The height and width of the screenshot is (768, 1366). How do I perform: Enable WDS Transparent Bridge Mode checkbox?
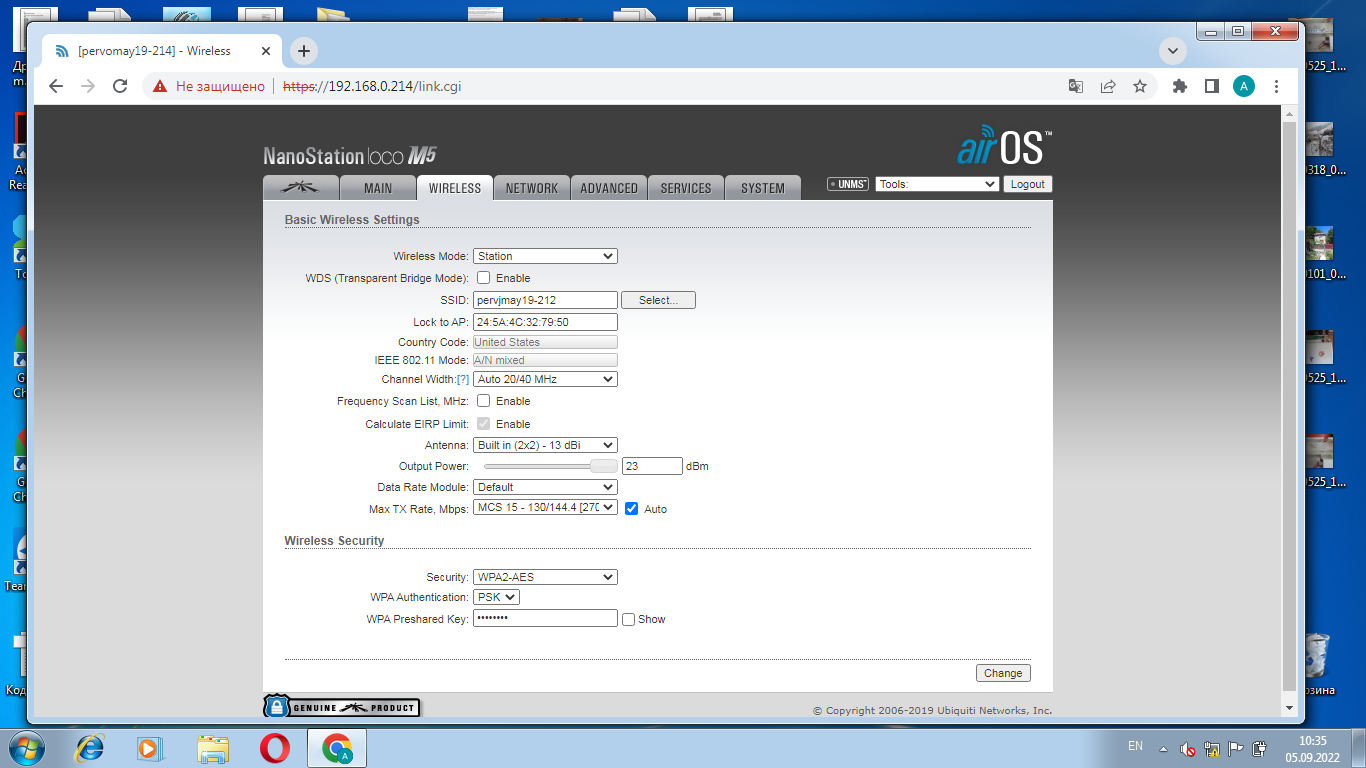483,278
